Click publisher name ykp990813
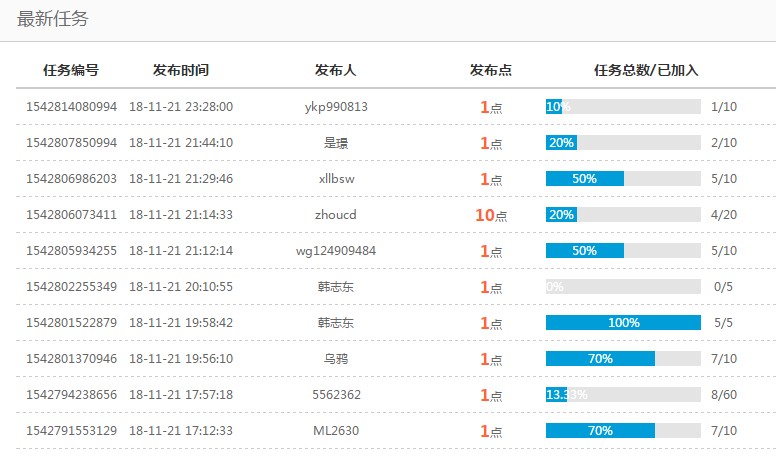 pos(336,106)
